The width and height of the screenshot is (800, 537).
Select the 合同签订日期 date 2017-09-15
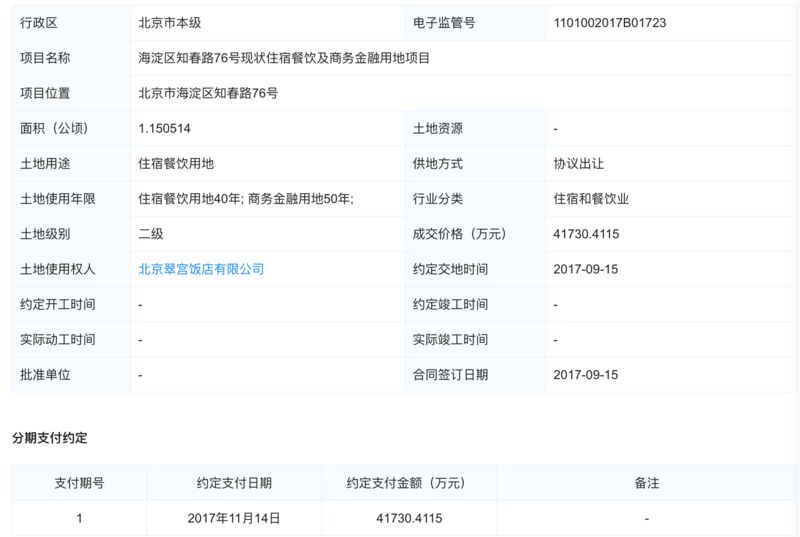pos(586,374)
